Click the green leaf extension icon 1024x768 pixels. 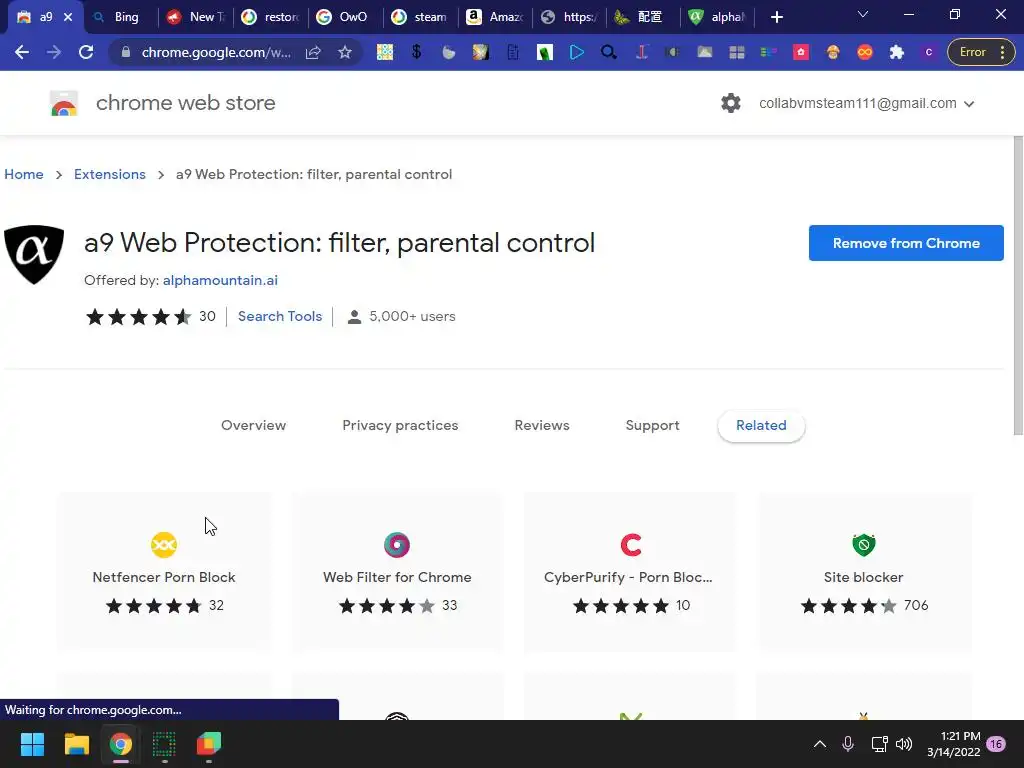point(545,52)
